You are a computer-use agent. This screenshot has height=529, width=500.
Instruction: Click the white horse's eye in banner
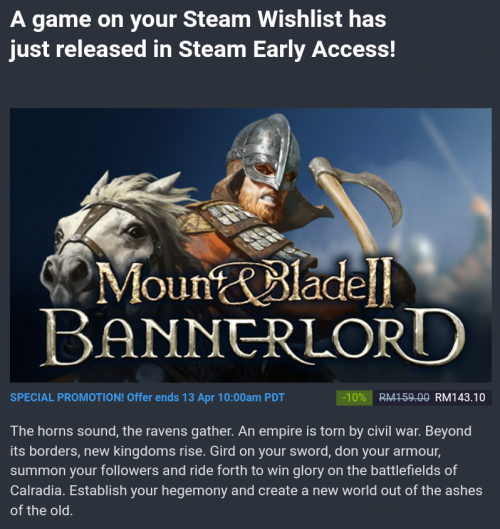135,232
